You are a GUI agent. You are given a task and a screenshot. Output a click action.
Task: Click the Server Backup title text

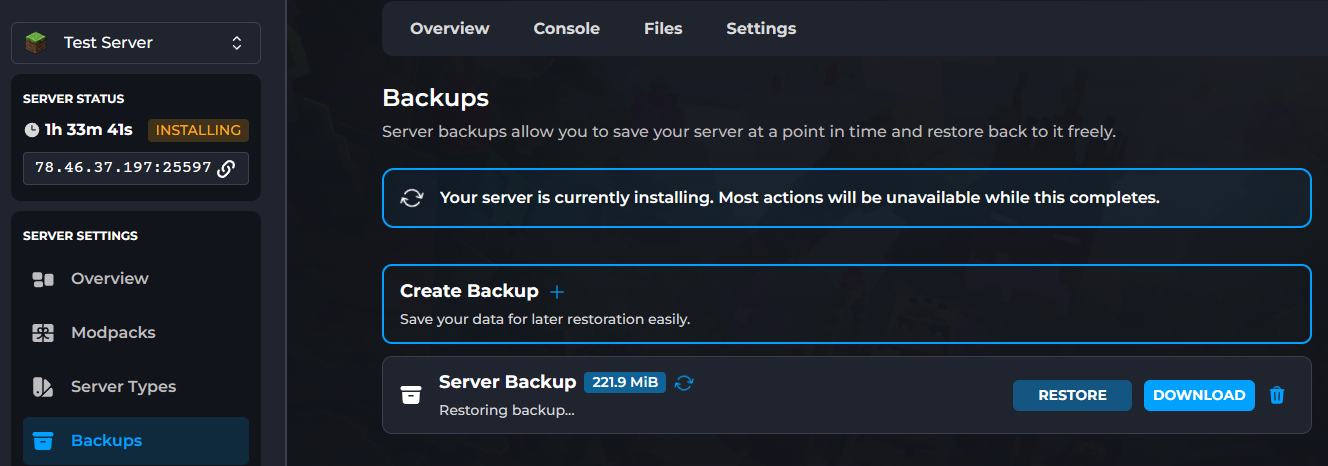(508, 382)
